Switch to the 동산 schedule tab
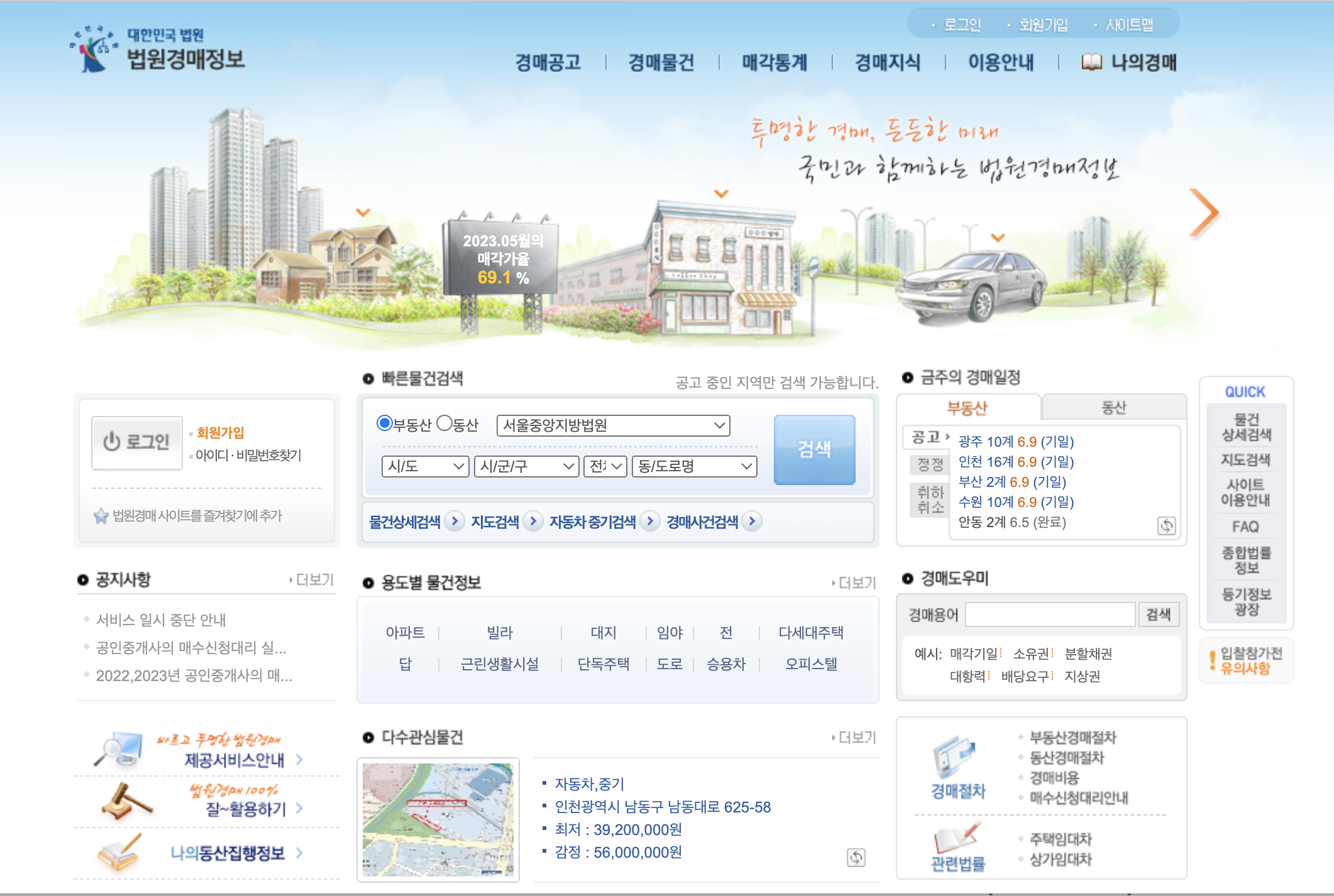 pos(1113,408)
